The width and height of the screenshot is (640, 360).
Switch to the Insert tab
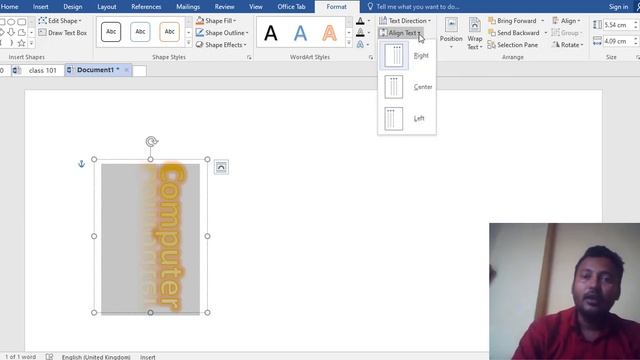[x=40, y=7]
